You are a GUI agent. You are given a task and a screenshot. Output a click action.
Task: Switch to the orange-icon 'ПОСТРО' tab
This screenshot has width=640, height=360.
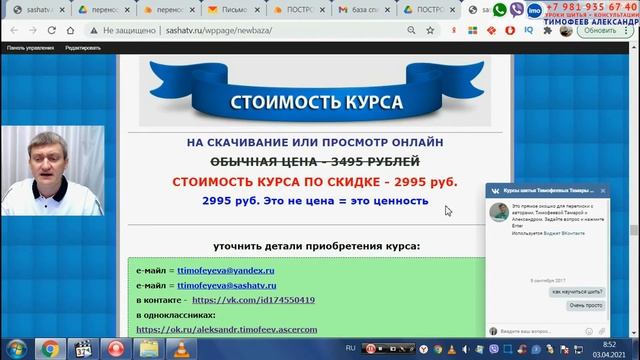point(299,10)
